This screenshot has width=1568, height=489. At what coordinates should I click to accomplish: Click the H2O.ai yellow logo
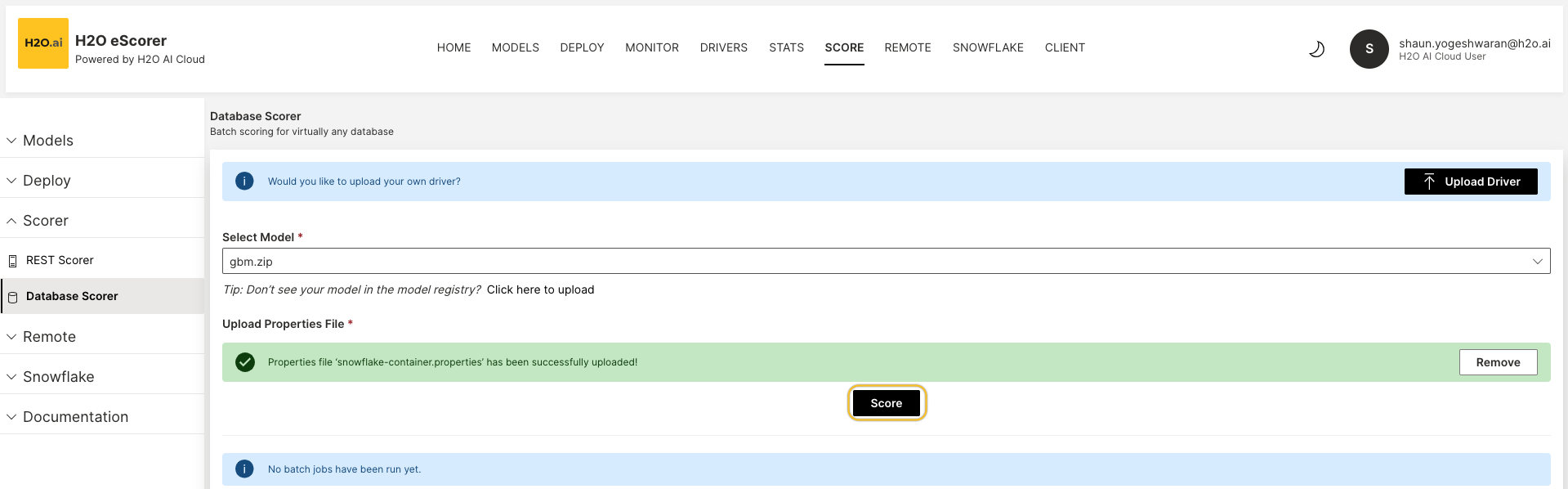[x=42, y=43]
